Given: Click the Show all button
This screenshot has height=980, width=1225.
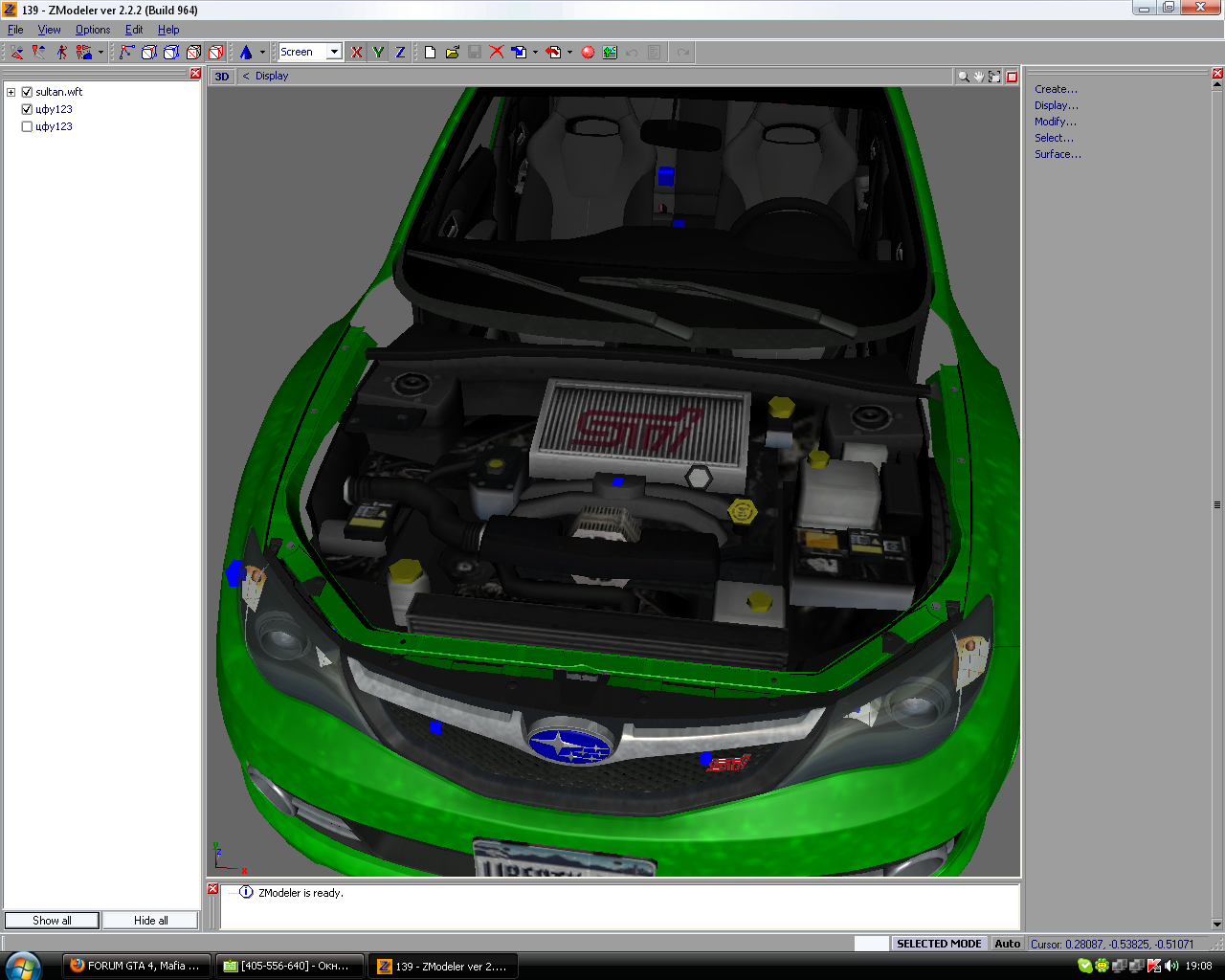Looking at the screenshot, I should pyautogui.click(x=52, y=920).
